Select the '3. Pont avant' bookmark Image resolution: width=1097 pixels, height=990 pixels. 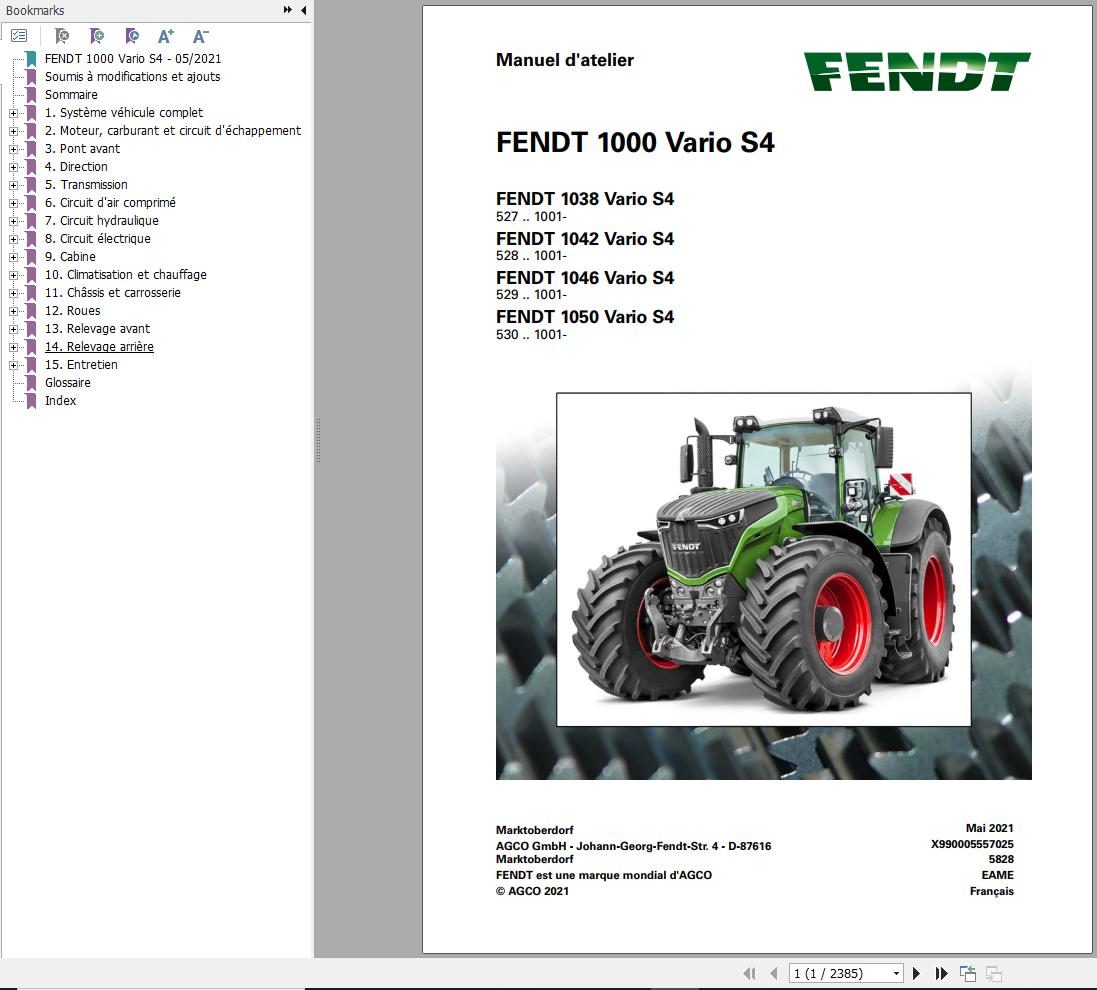83,148
